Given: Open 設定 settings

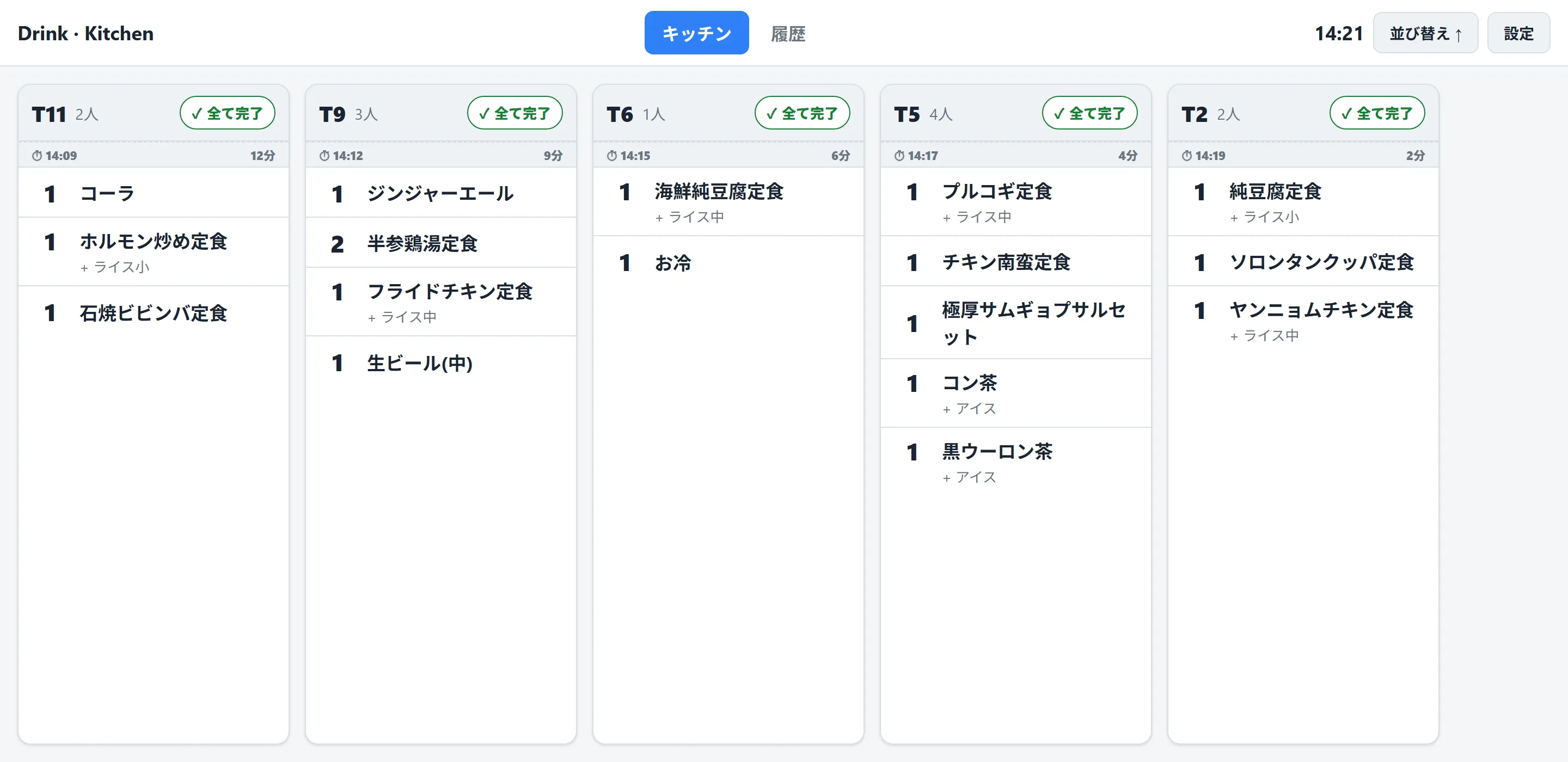Looking at the screenshot, I should pos(1518,33).
